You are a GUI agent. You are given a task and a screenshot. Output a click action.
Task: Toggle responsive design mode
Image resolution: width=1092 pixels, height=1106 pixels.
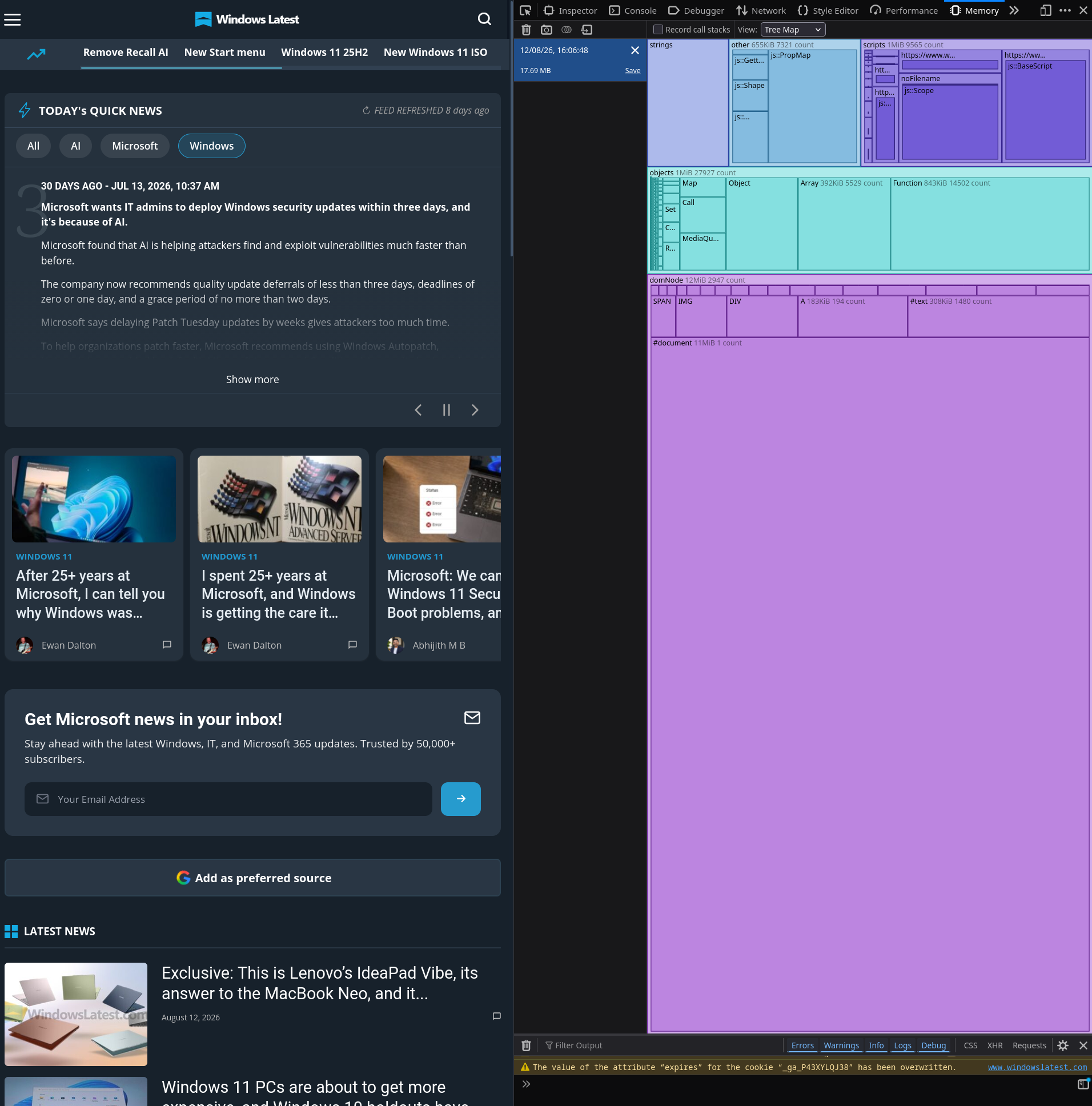coord(1045,10)
